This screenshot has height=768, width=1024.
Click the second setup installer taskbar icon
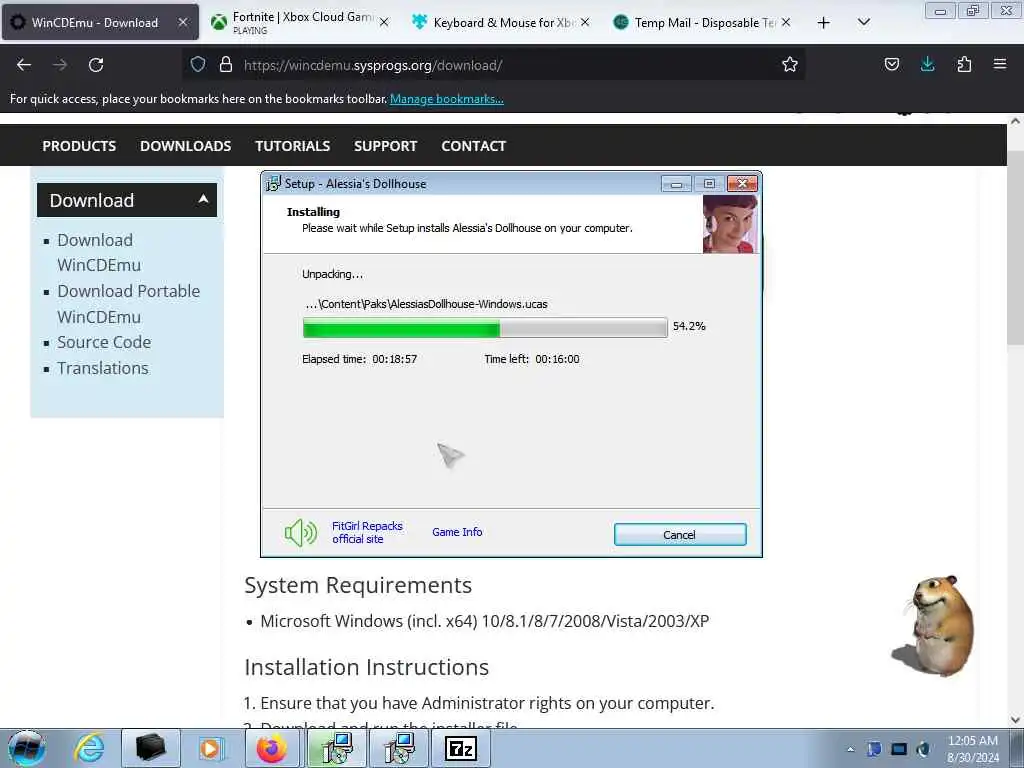click(x=399, y=748)
